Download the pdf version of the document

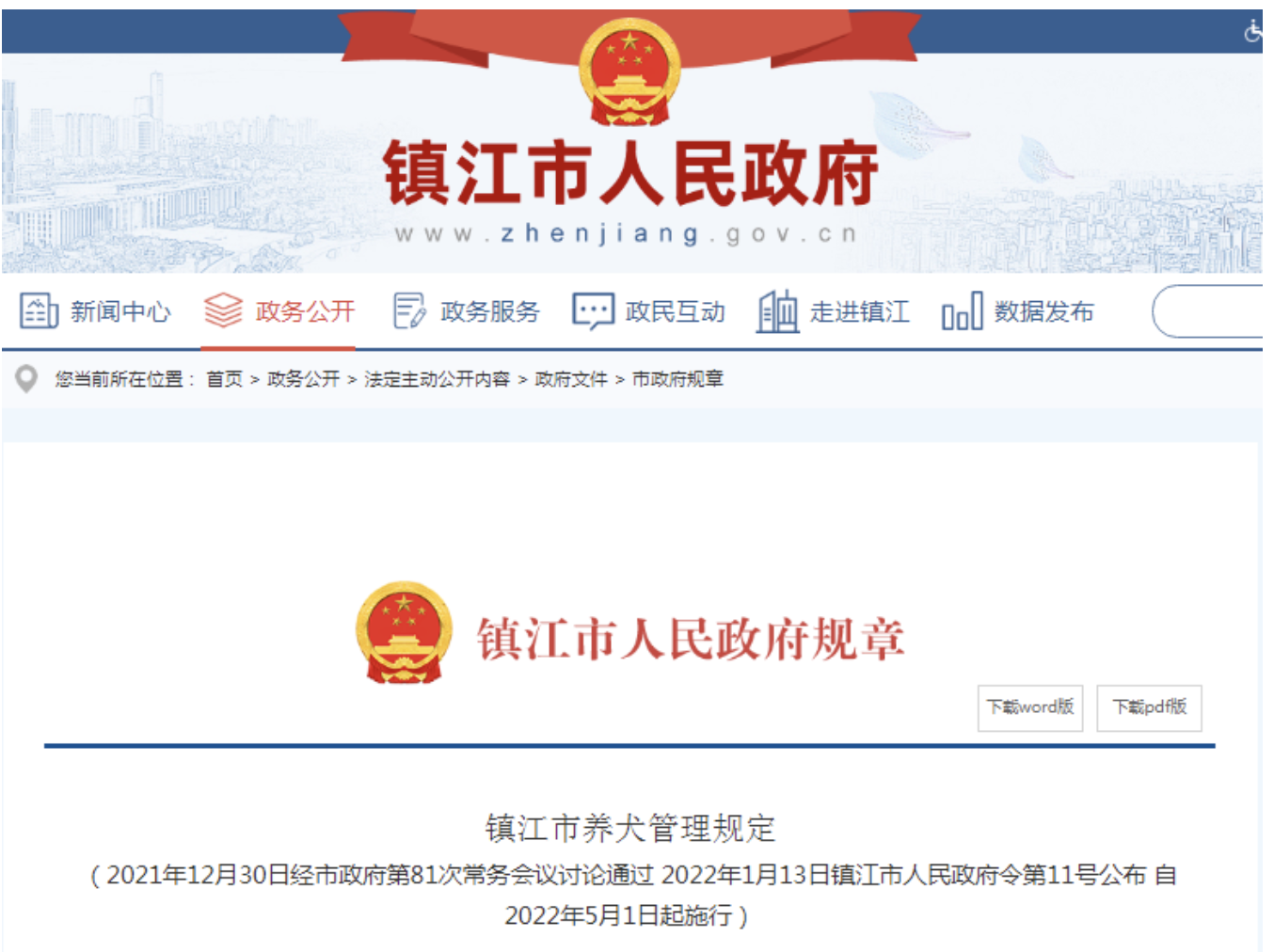(x=1150, y=707)
